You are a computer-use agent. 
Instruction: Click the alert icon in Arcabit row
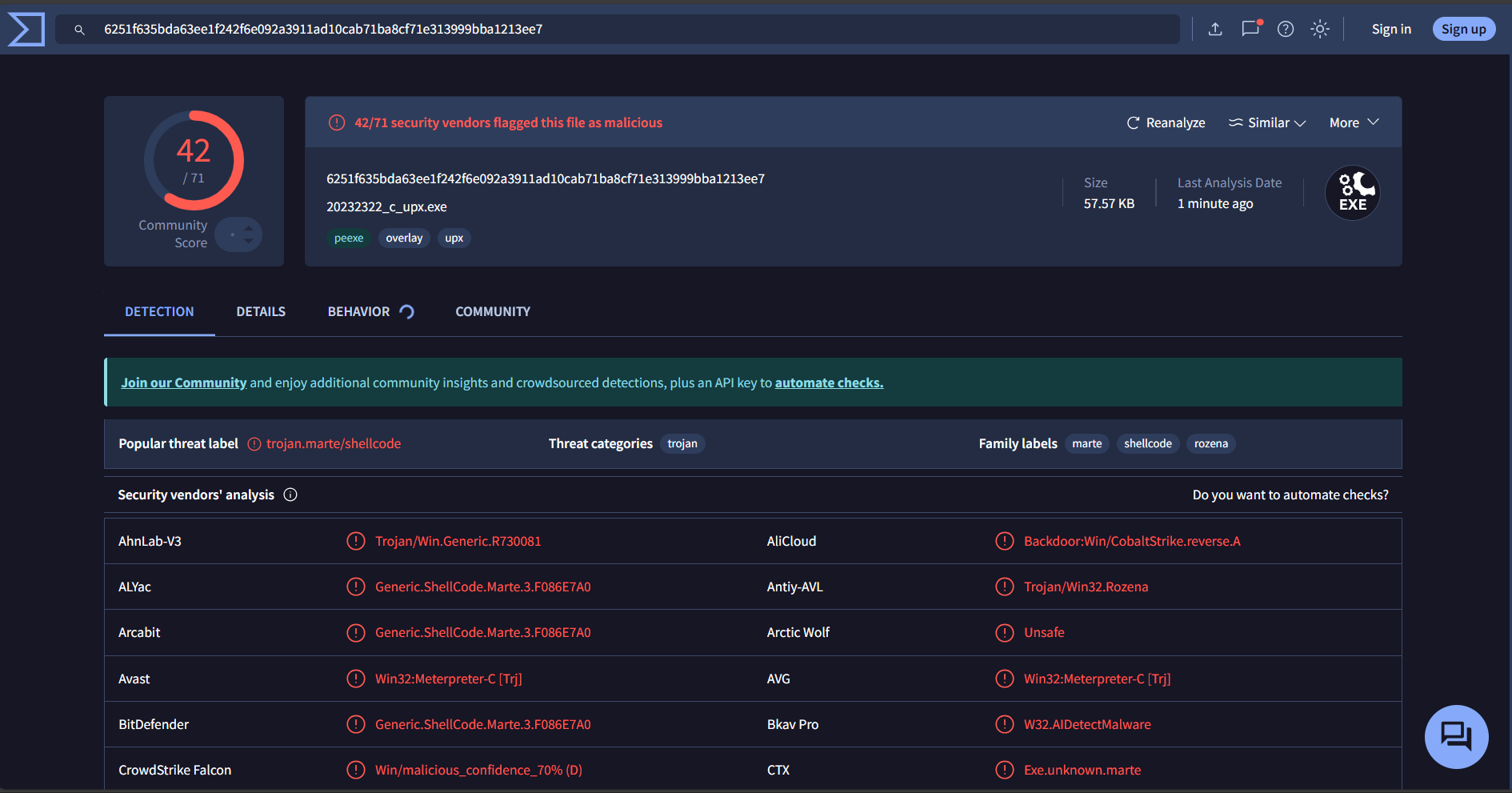tap(356, 632)
